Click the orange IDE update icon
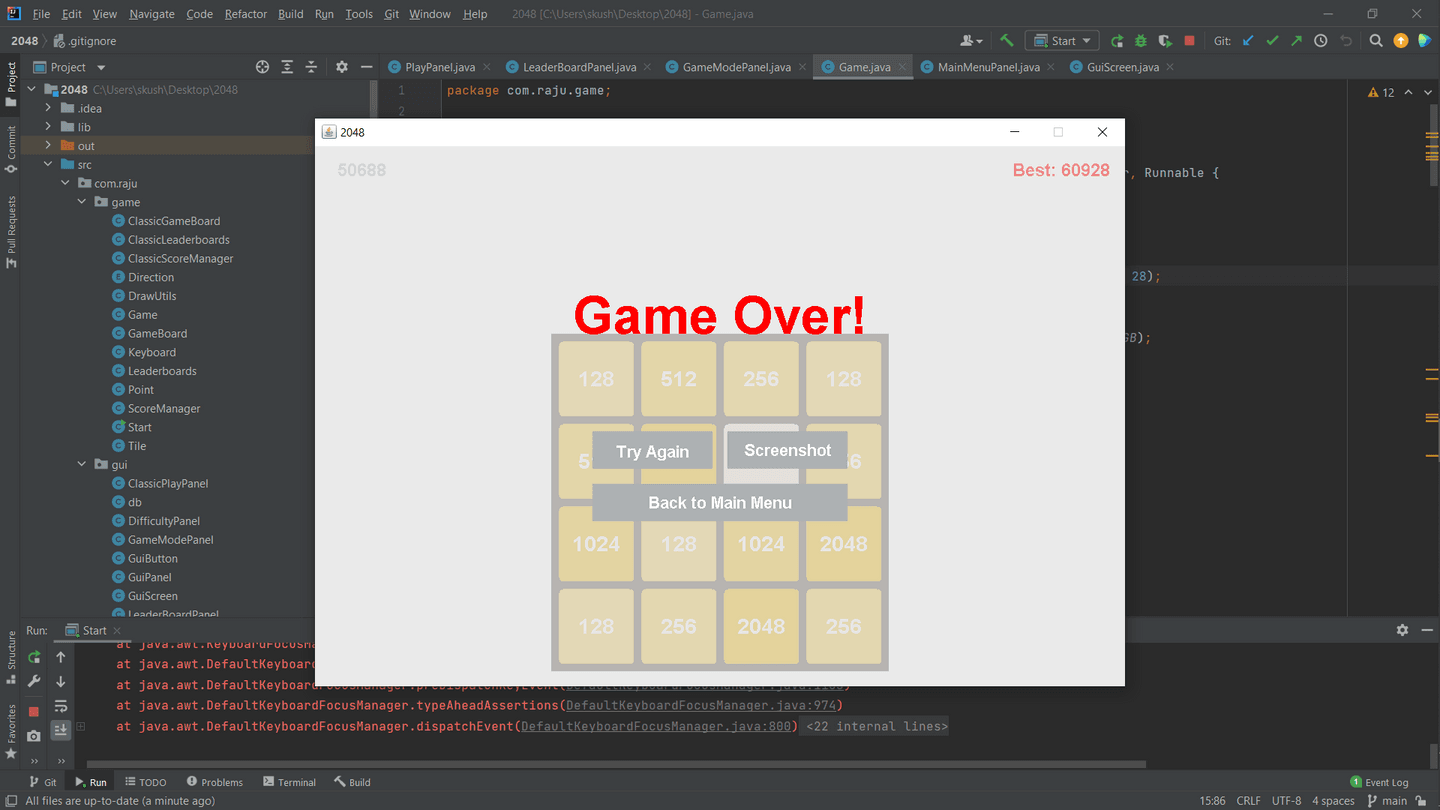The image size is (1440, 810). click(1400, 41)
